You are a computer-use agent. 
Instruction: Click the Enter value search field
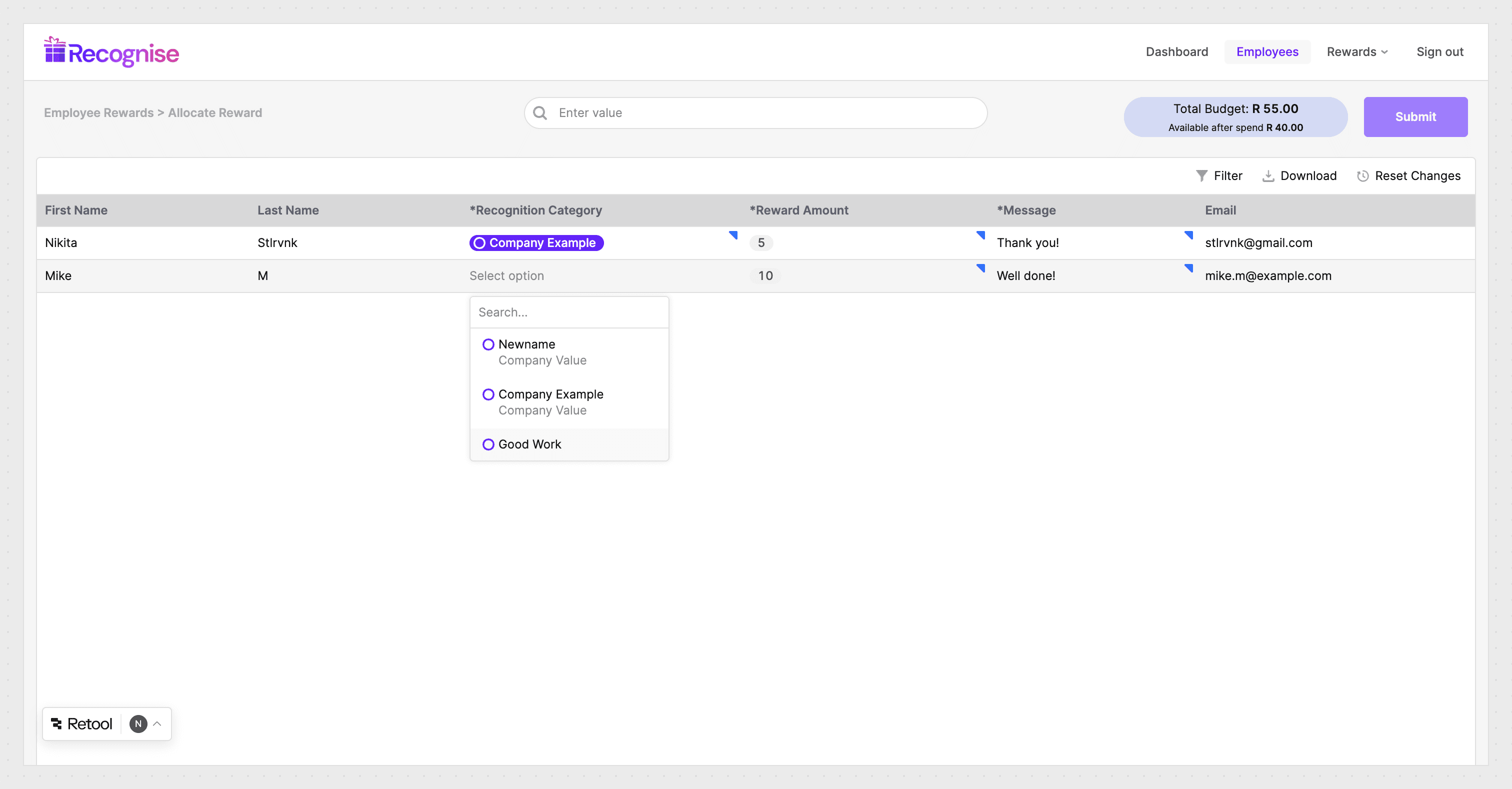tap(704, 112)
